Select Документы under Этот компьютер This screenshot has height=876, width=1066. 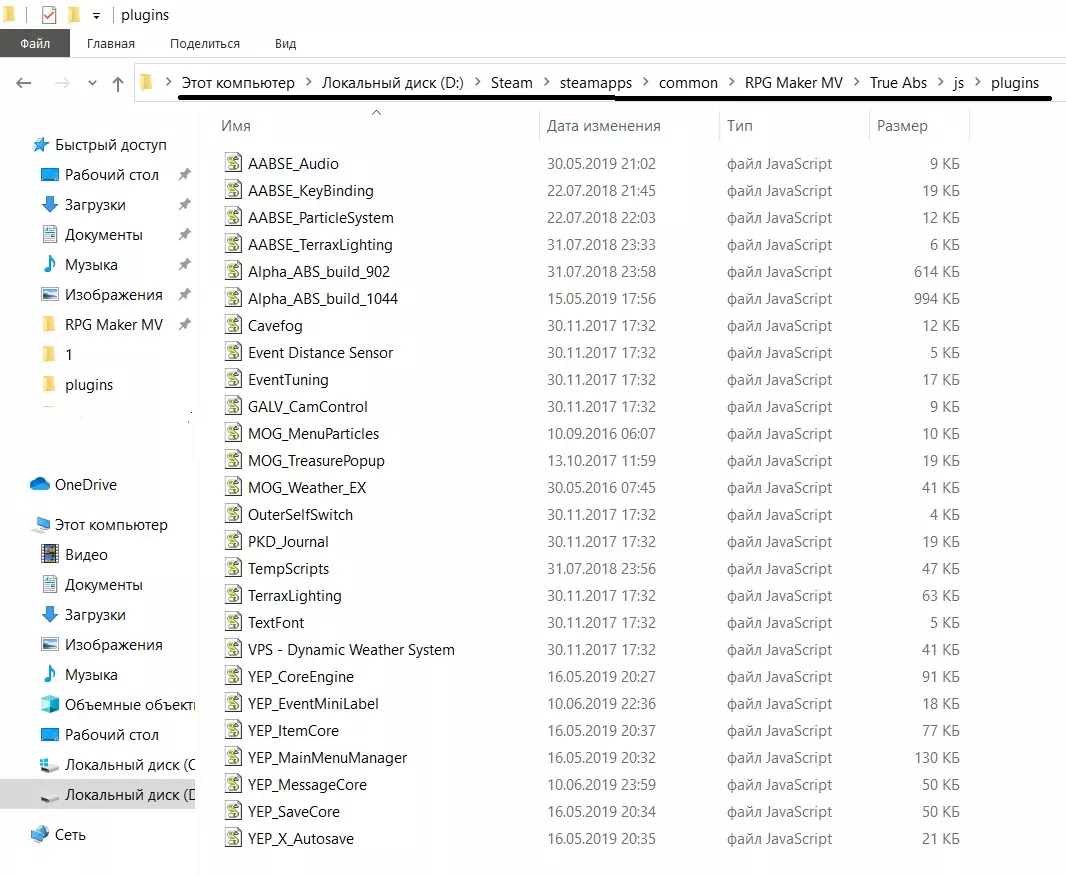tap(103, 584)
